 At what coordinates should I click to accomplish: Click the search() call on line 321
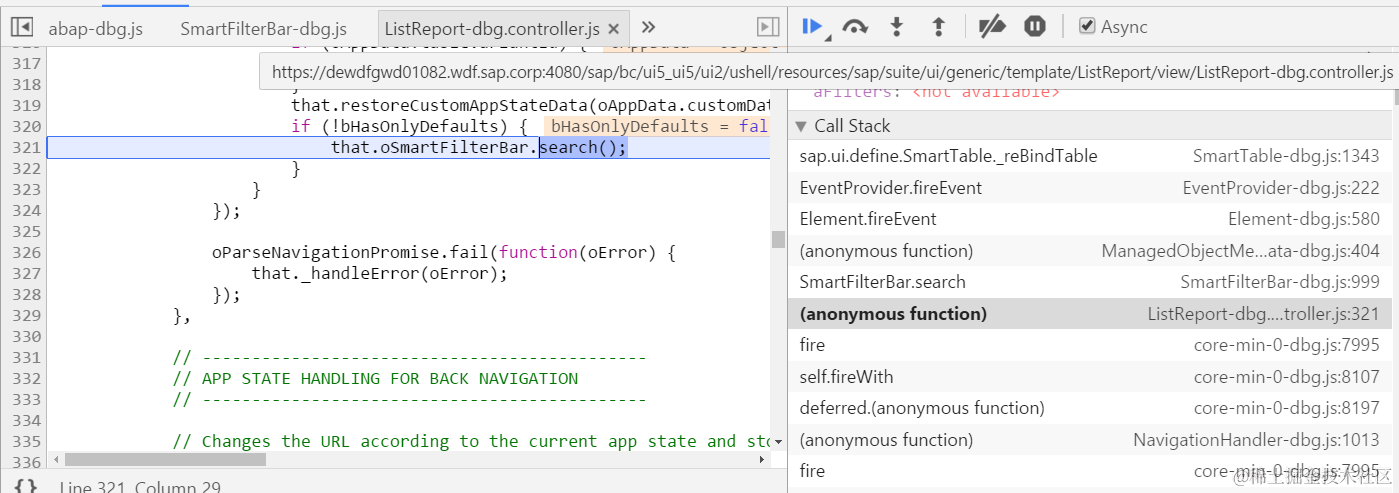583,148
